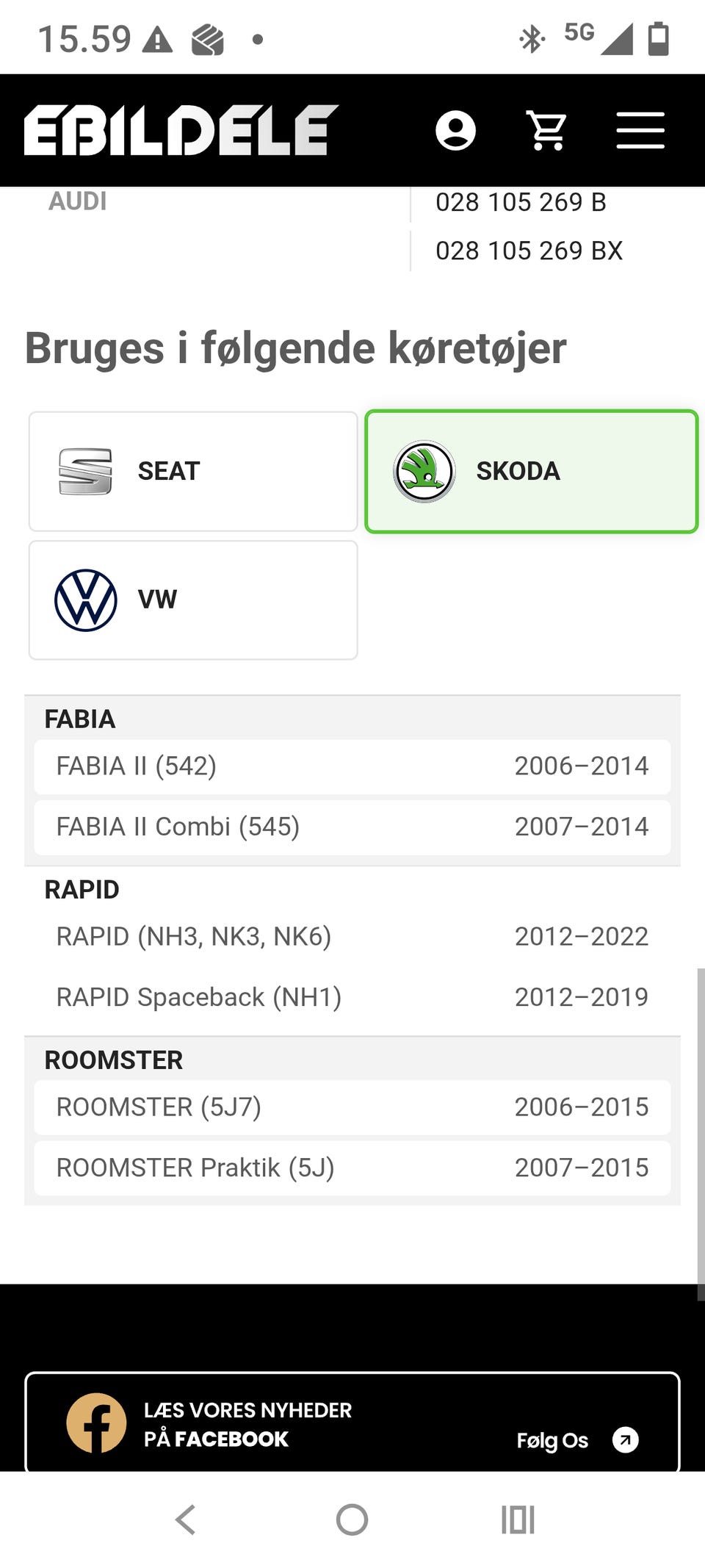Open ROOMSTER Praktik (5J) entry
This screenshot has width=705, height=1568.
coord(352,1168)
